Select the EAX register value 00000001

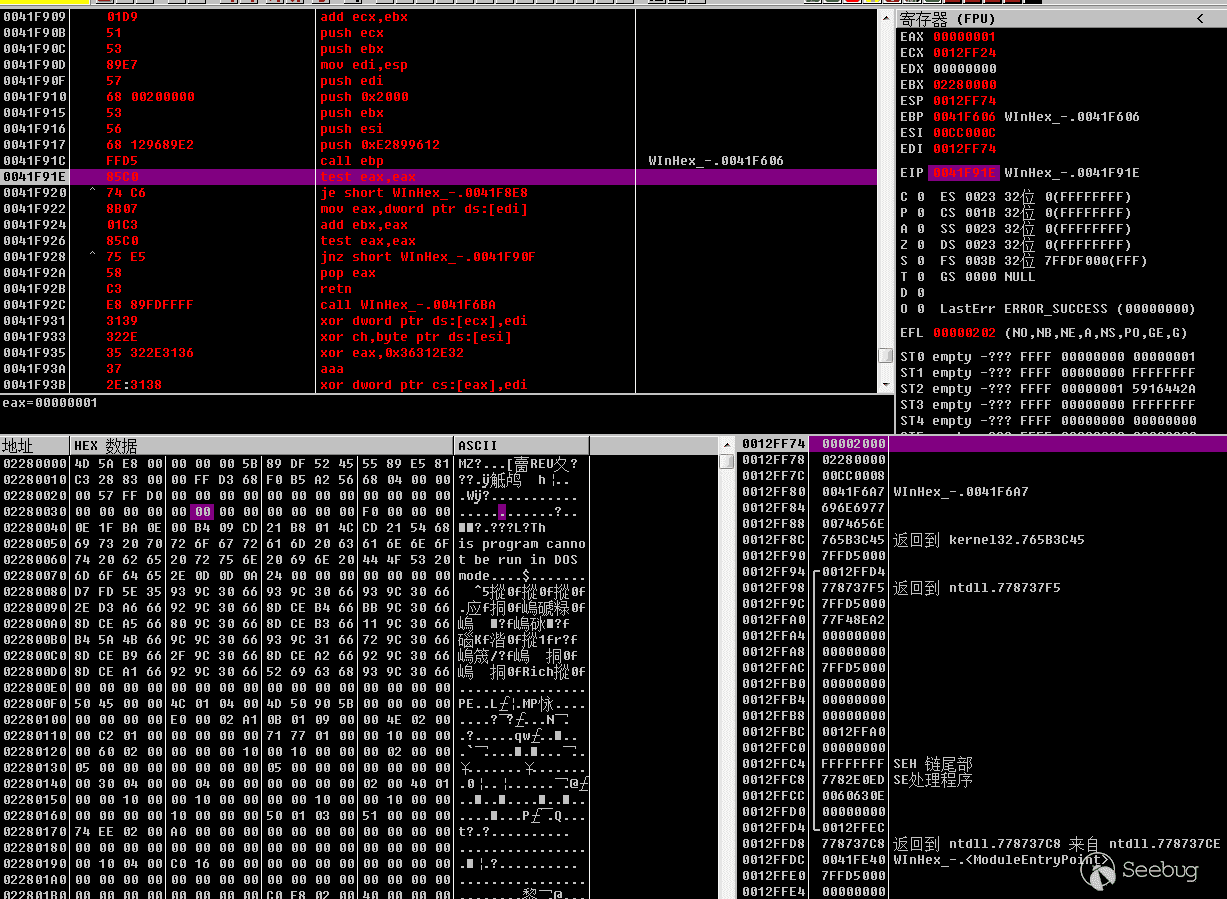[x=964, y=37]
